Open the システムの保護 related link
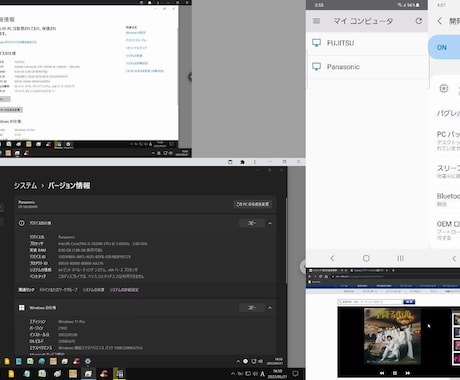This screenshot has height=380, width=460. [x=93, y=290]
